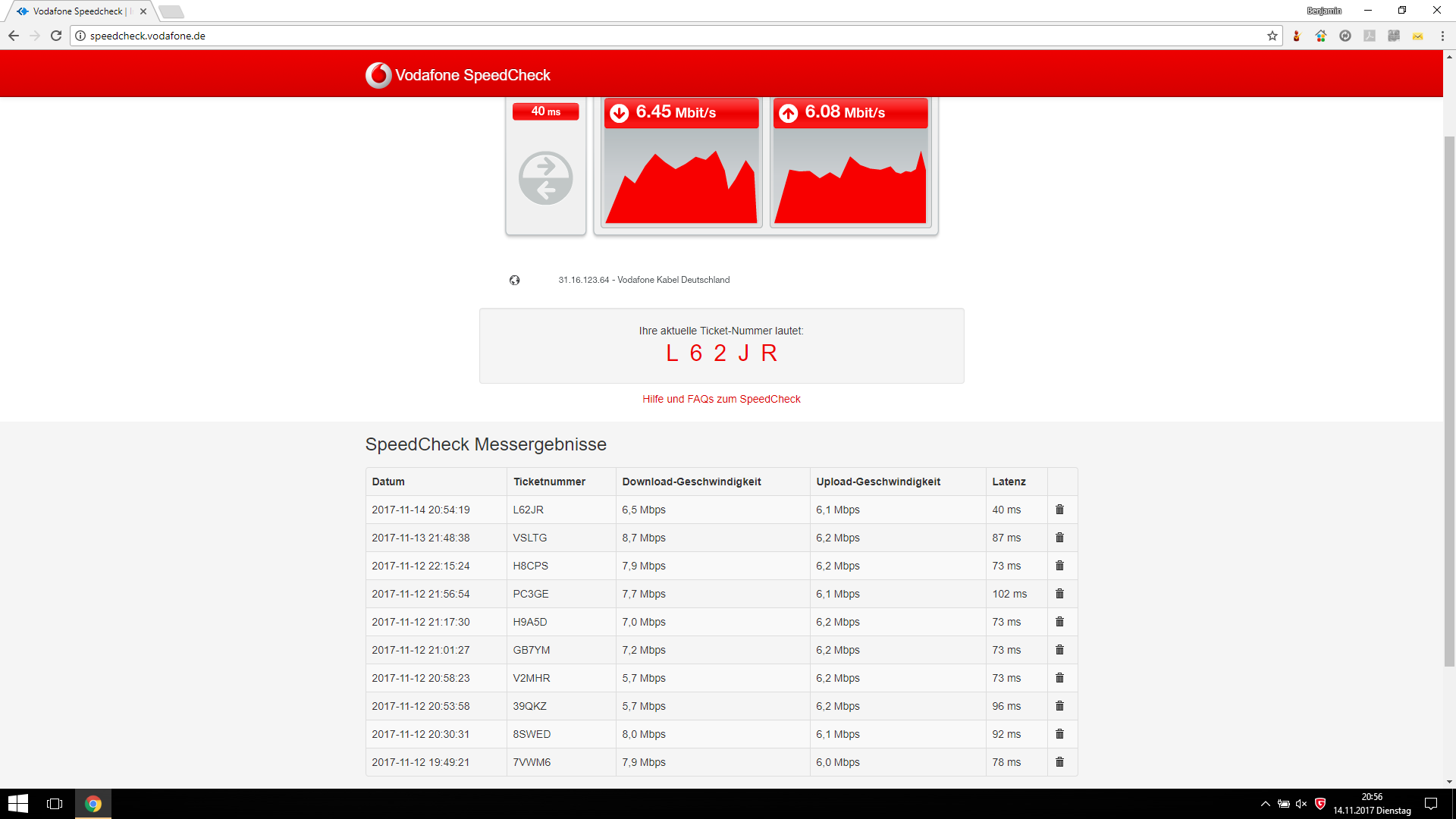The image size is (1456, 819).
Task: Expand hidden icons in the system tray
Action: point(1265,804)
